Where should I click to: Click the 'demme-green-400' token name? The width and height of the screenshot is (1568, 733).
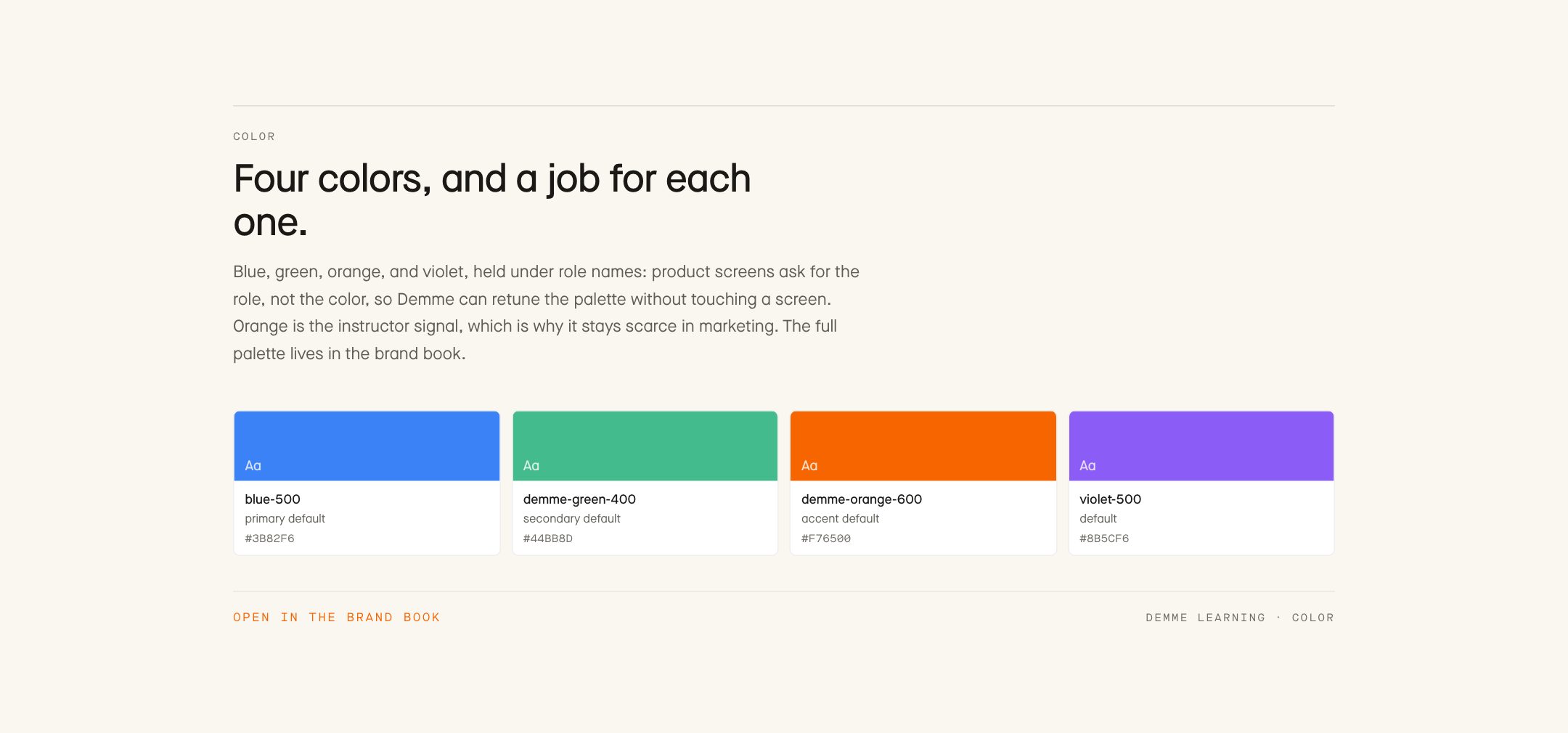pos(579,499)
